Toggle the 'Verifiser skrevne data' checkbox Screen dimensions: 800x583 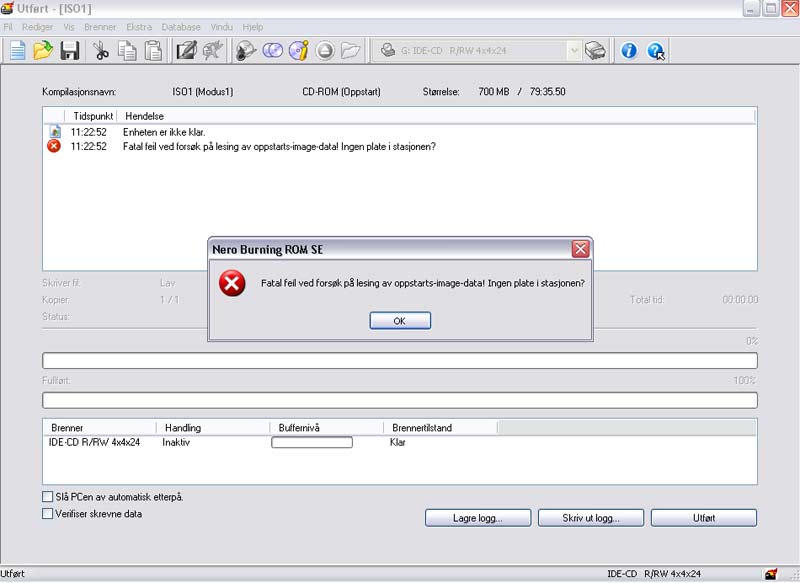click(47, 514)
